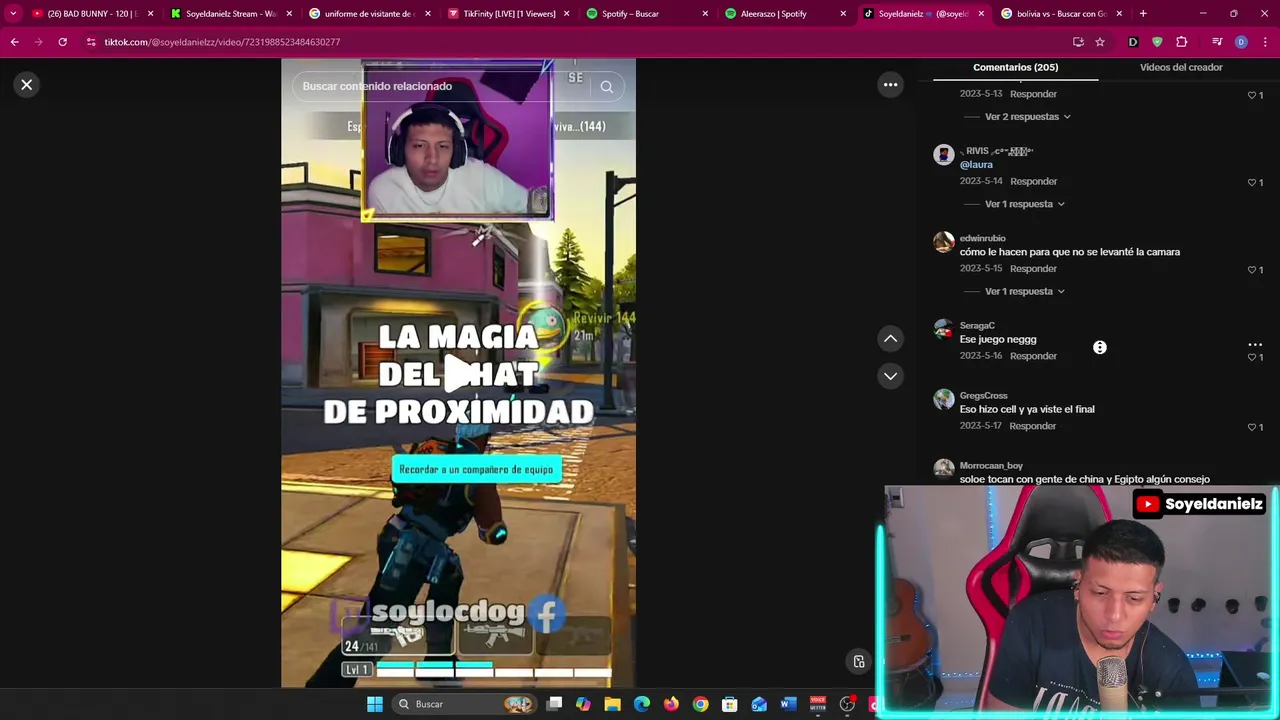Screen dimensions: 1280x720
Task: Expand 'Ver 2 respuestas' thread
Action: (x=1027, y=117)
